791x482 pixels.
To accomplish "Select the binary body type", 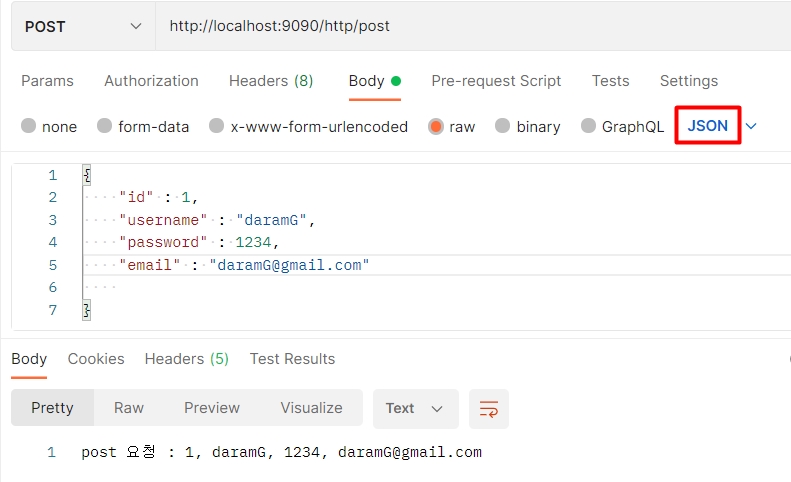I will tap(528, 126).
